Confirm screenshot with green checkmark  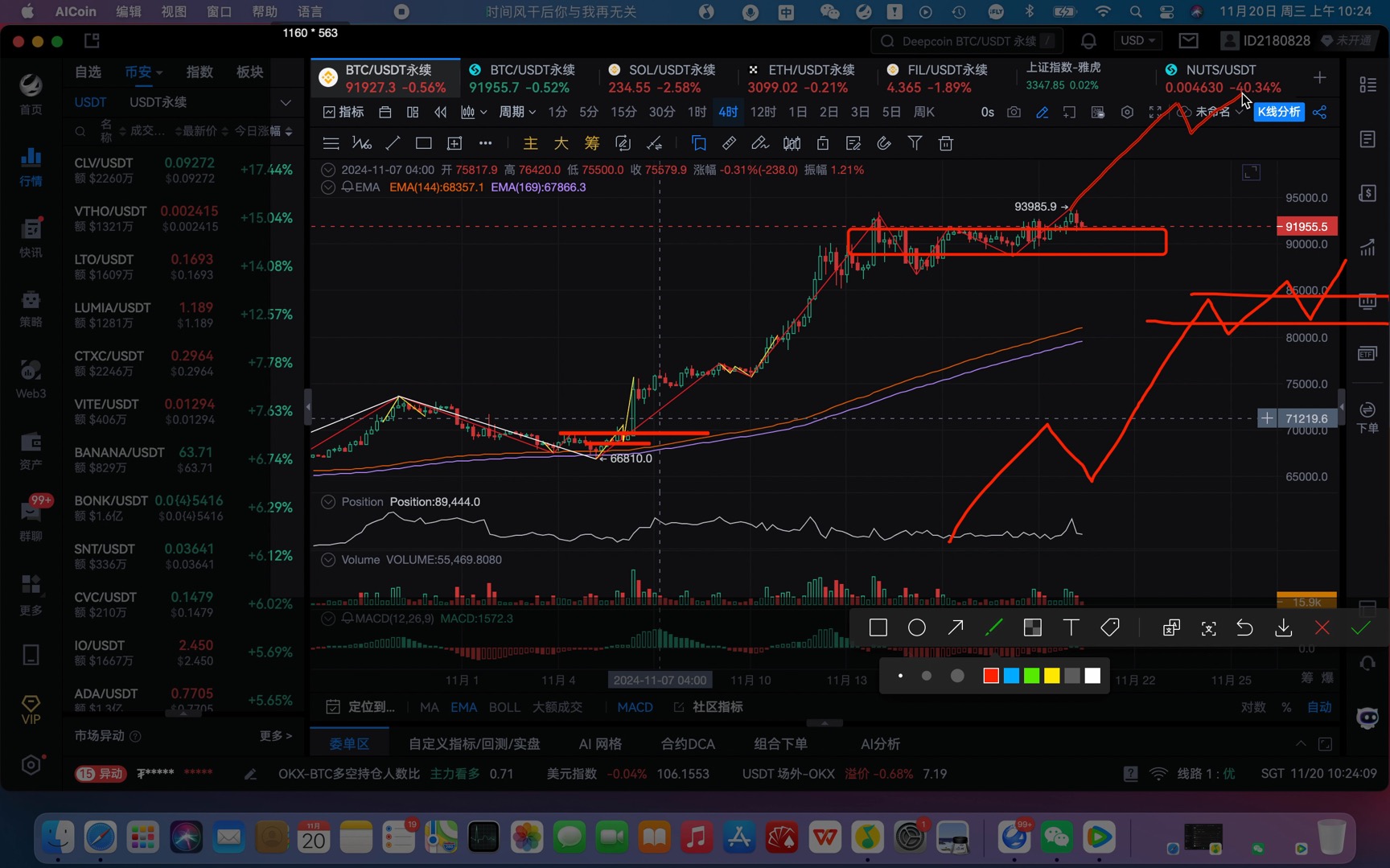(1360, 627)
